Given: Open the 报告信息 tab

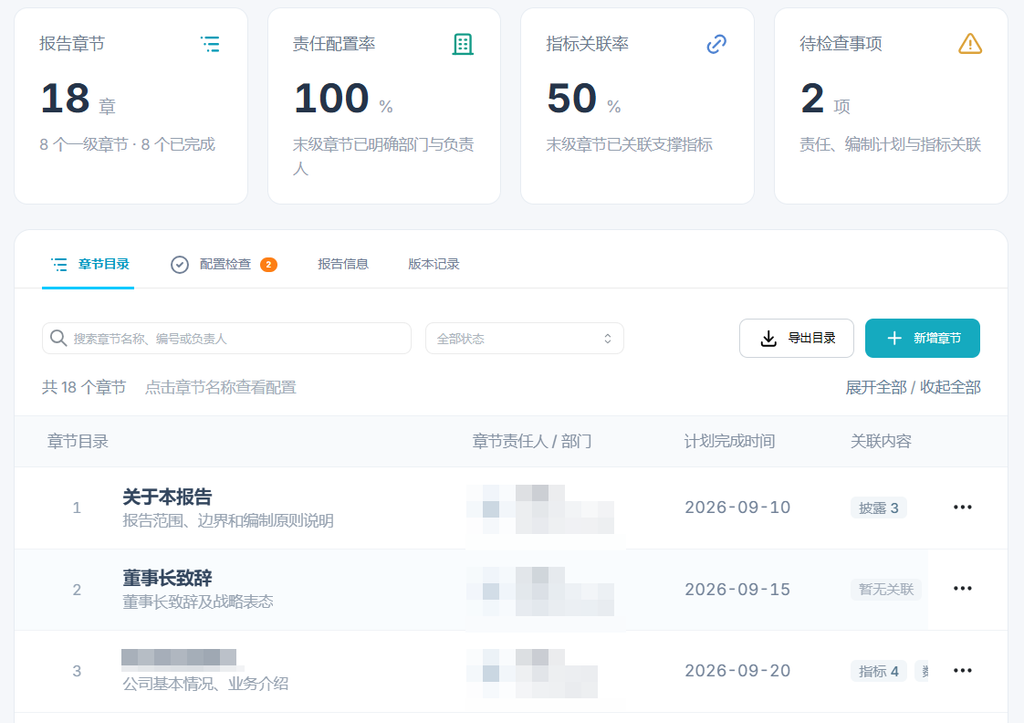Looking at the screenshot, I should [343, 264].
